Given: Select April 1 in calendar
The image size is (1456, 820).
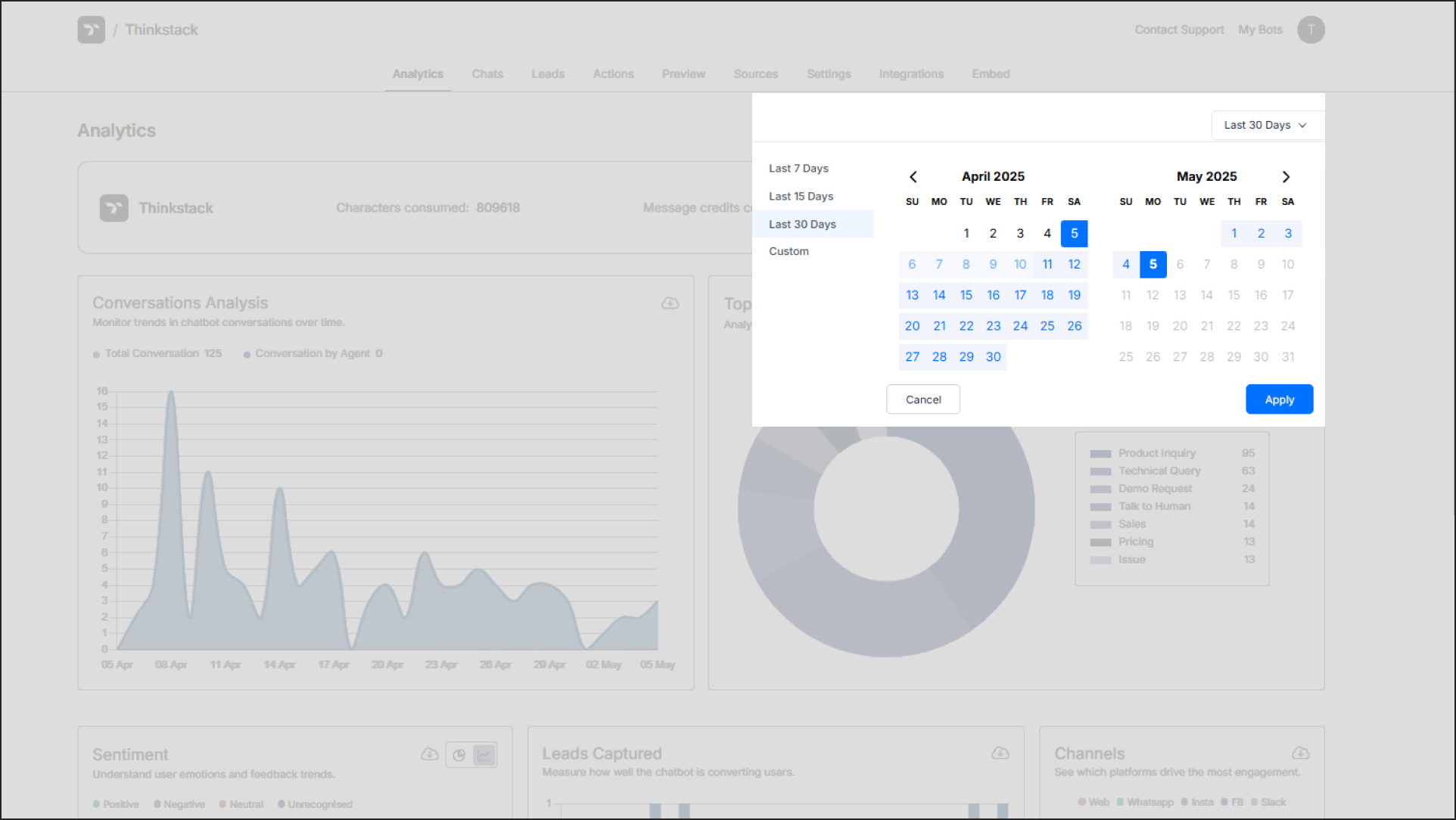Looking at the screenshot, I should click(966, 234).
